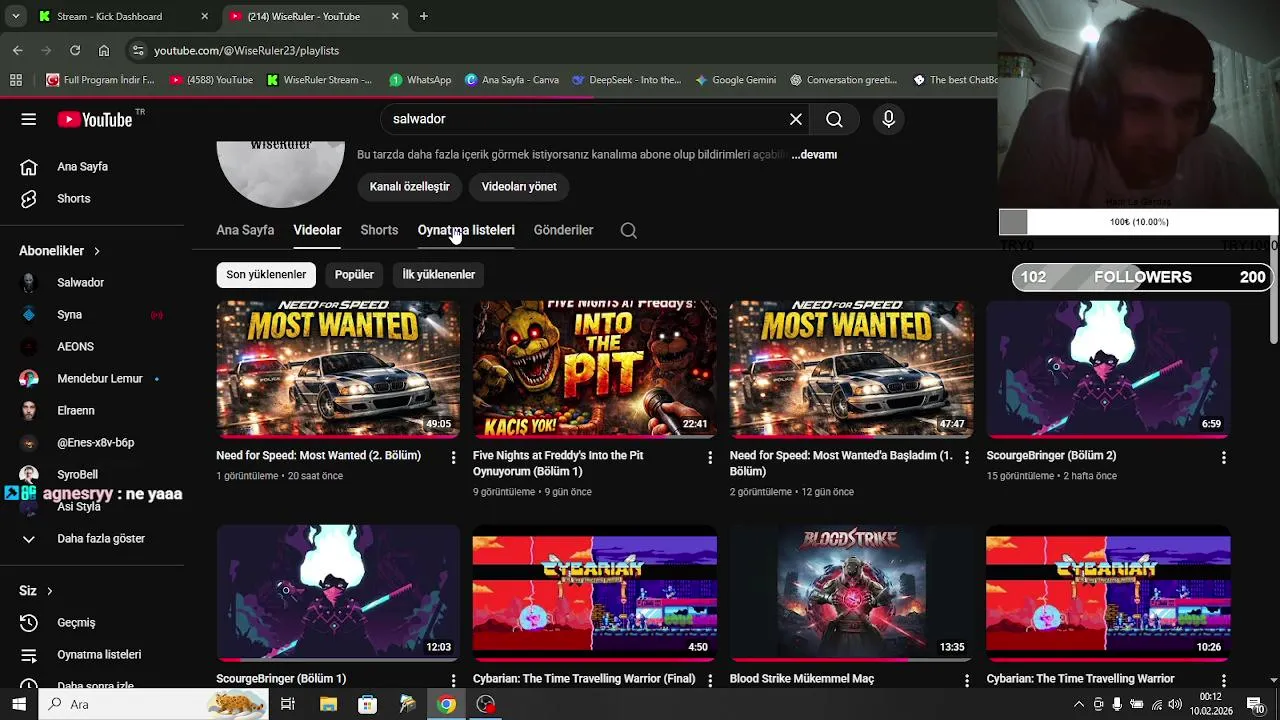
Task: Open the Oynatma listeleri channel tab
Action: 466,230
